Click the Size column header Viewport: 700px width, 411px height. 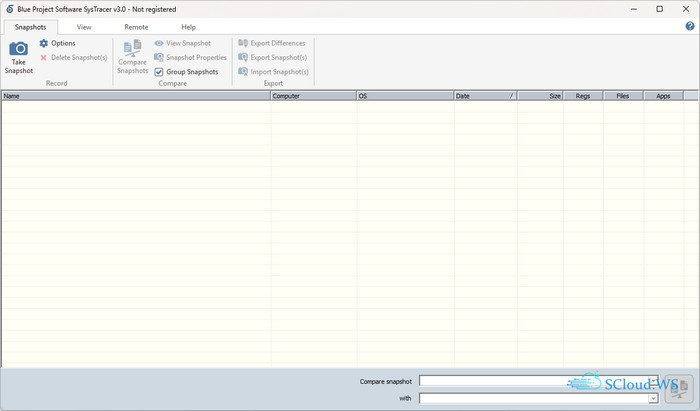pyautogui.click(x=540, y=96)
